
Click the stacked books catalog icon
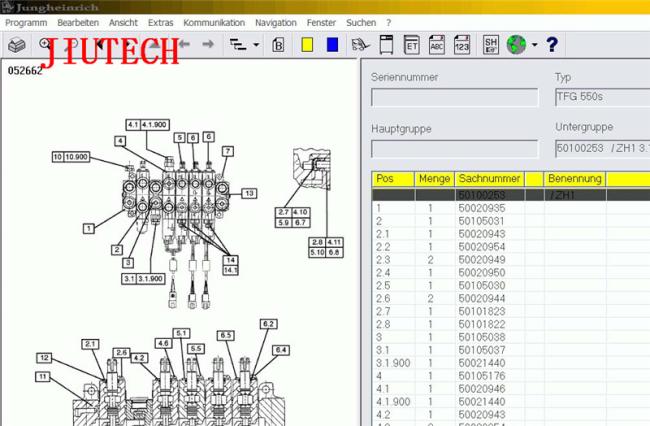tap(16, 45)
